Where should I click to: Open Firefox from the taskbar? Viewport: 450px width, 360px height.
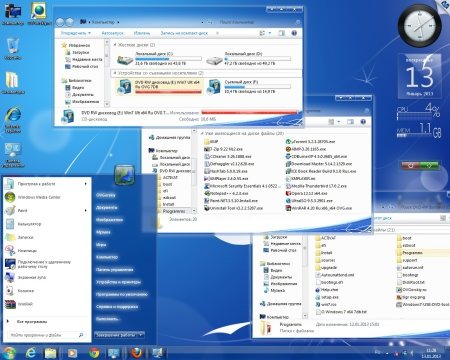click(136, 353)
